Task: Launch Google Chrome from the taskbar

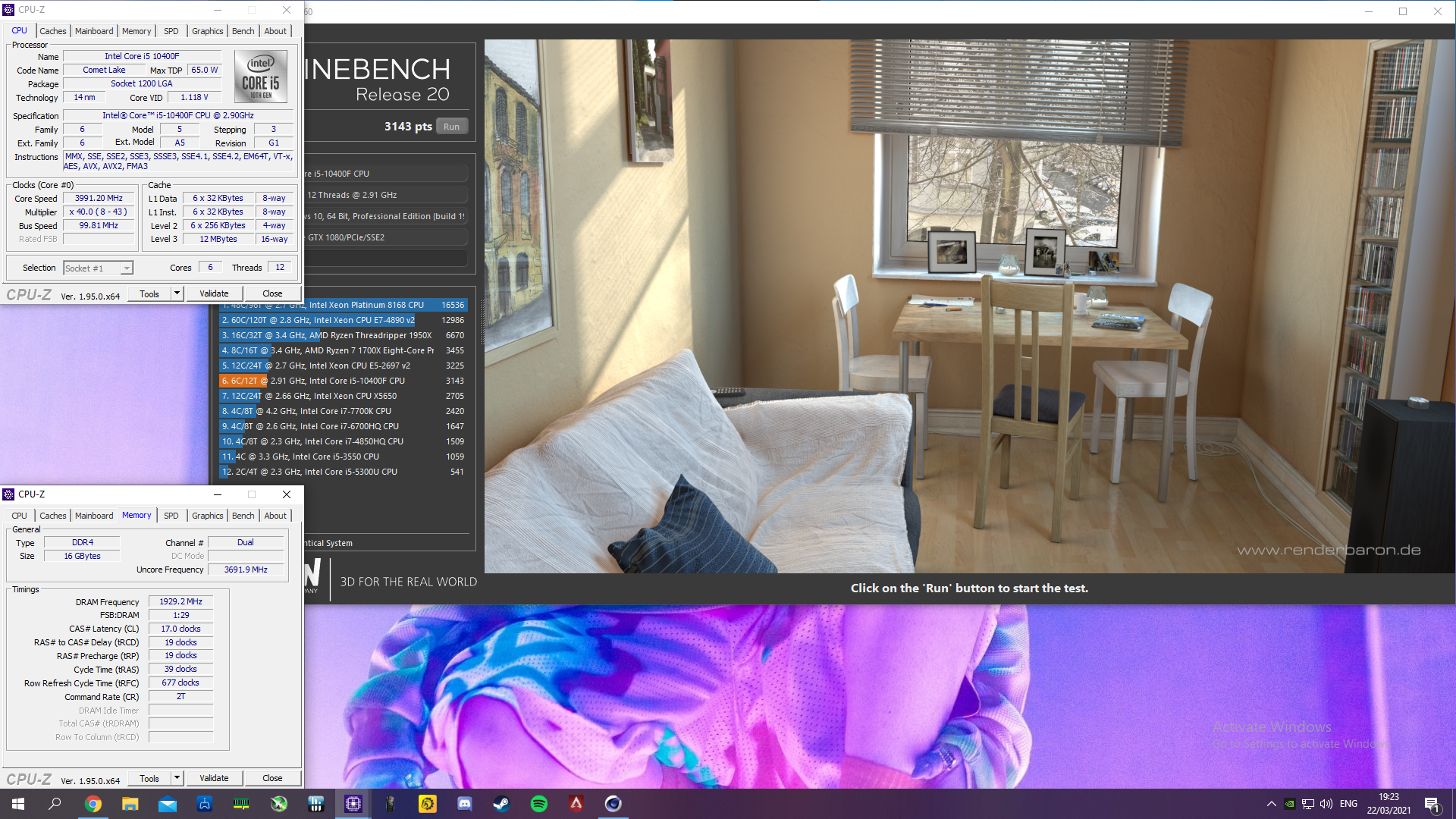Action: coord(93,804)
